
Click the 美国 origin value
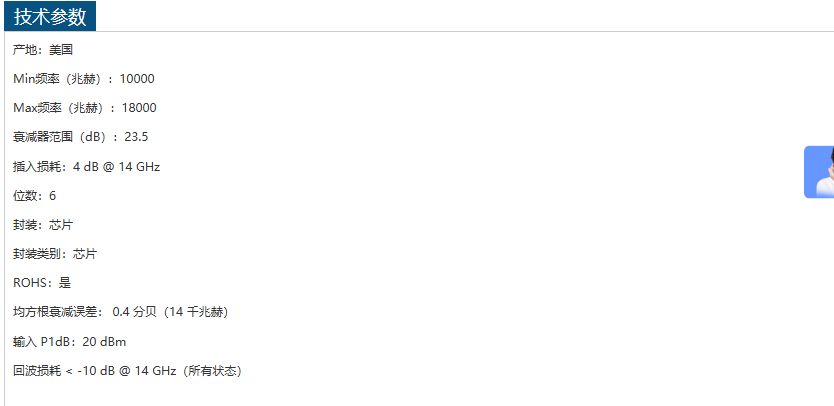click(x=61, y=49)
